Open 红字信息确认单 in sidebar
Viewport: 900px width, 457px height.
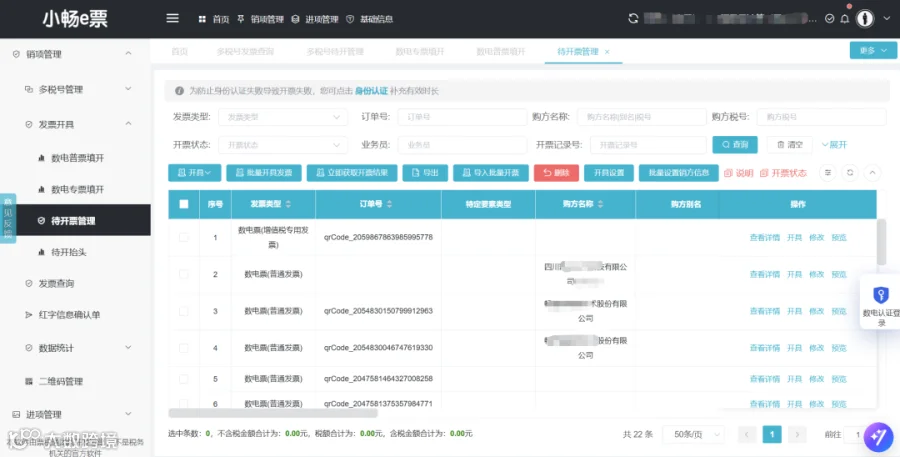click(75, 315)
